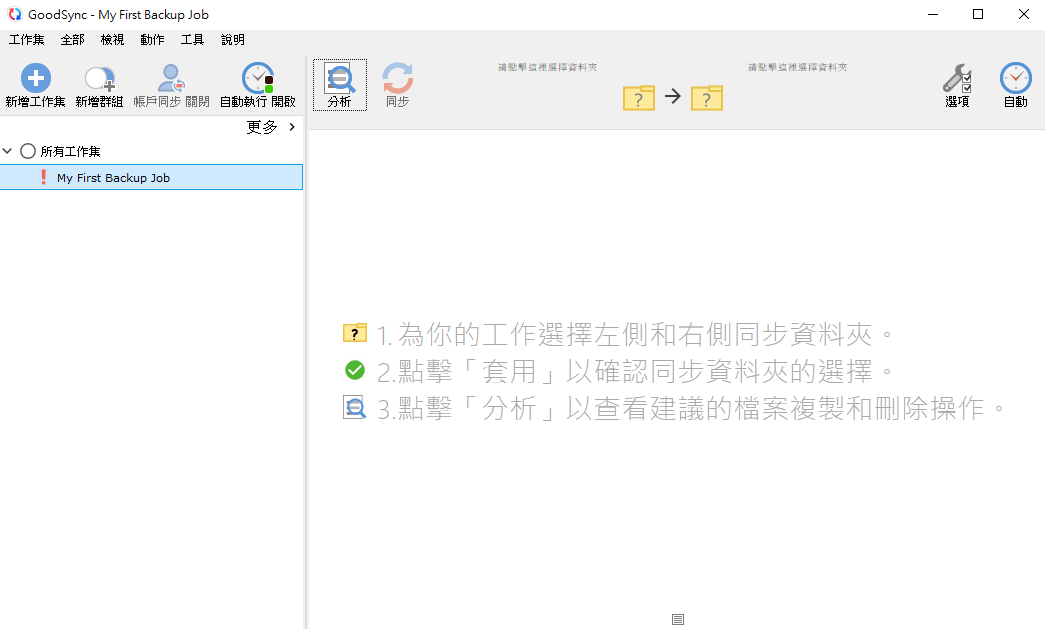This screenshot has width=1045, height=629.
Task: Click the 新增工作集 plus icon
Action: pyautogui.click(x=35, y=78)
